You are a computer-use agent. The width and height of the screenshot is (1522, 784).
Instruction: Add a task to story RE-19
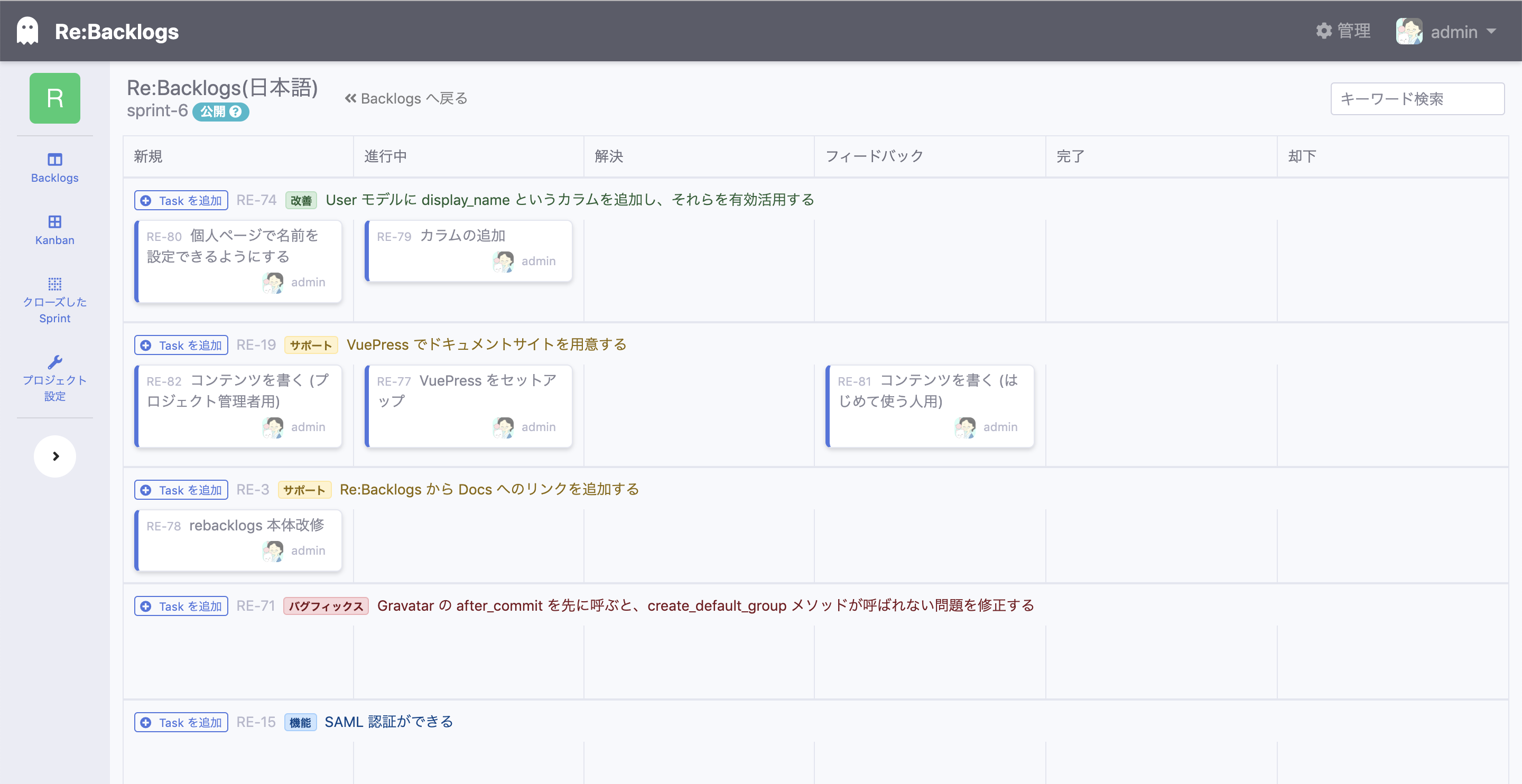181,345
